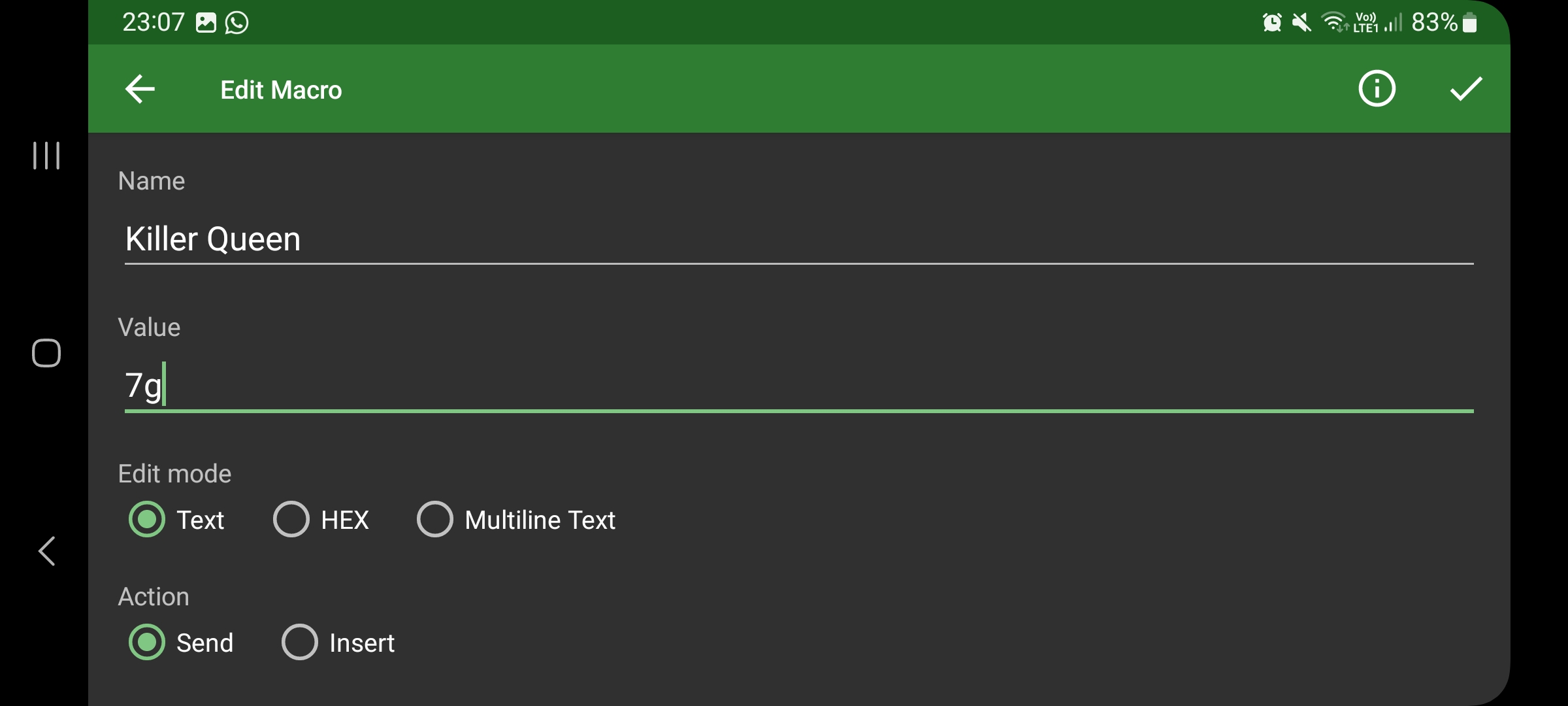Confirm the macro with the checkmark icon
The height and width of the screenshot is (706, 1568).
click(x=1465, y=89)
